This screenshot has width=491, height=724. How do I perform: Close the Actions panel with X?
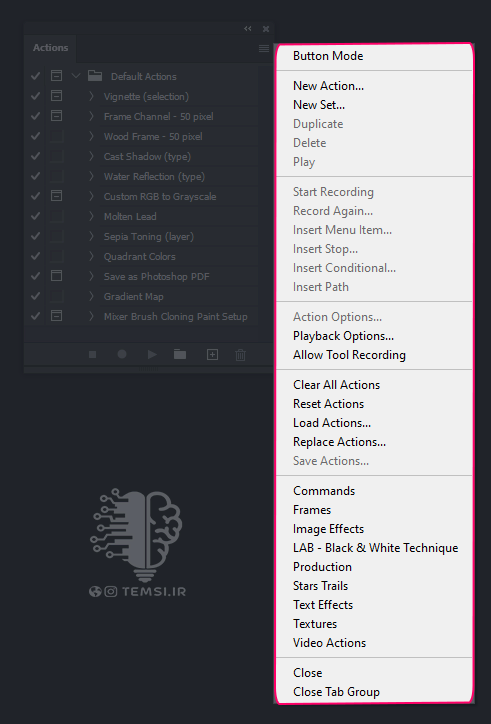click(x=266, y=29)
